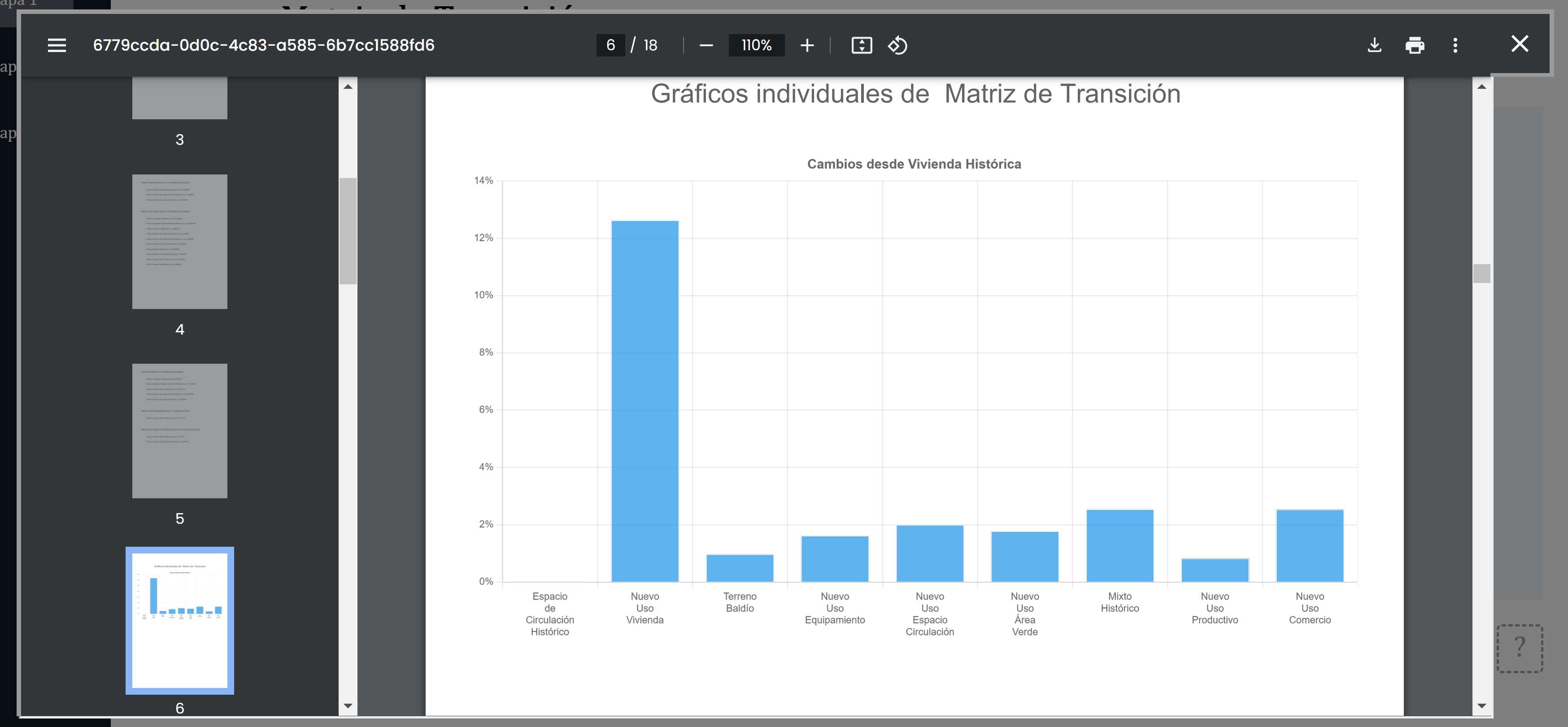
Task: Click document scroll up arrow
Action: coord(1481,87)
